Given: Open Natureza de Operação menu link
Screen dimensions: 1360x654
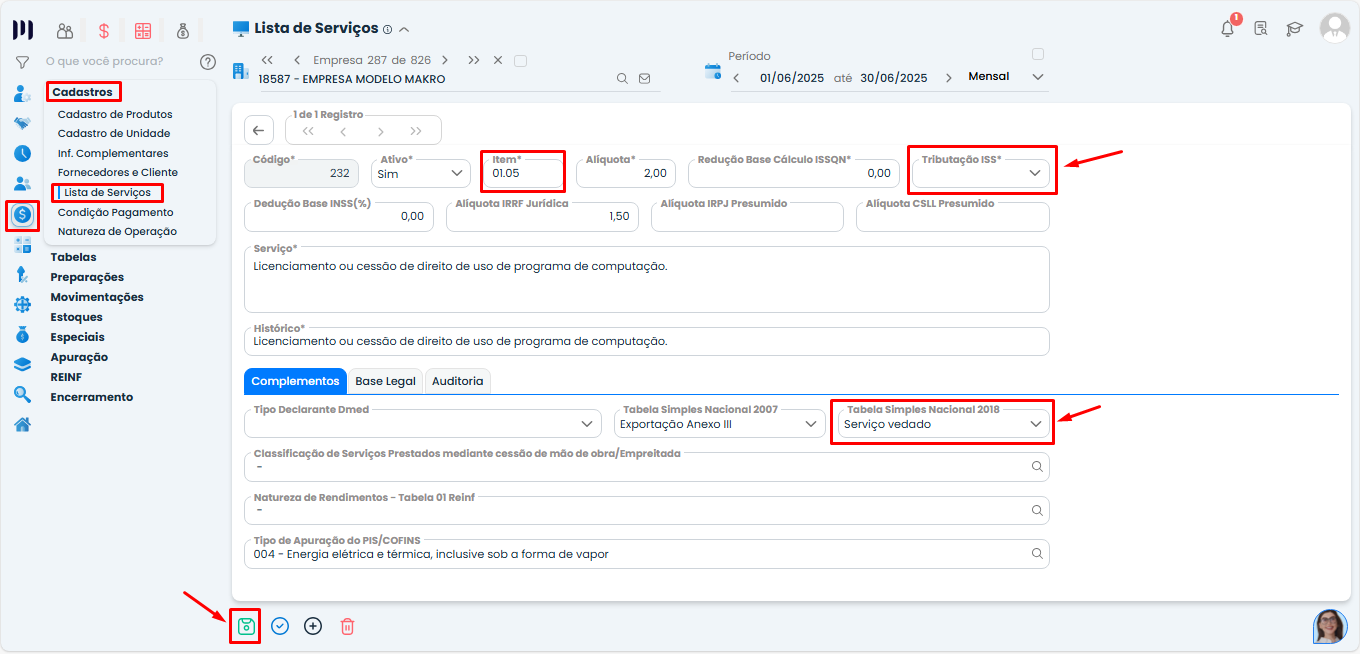Looking at the screenshot, I should (x=117, y=231).
